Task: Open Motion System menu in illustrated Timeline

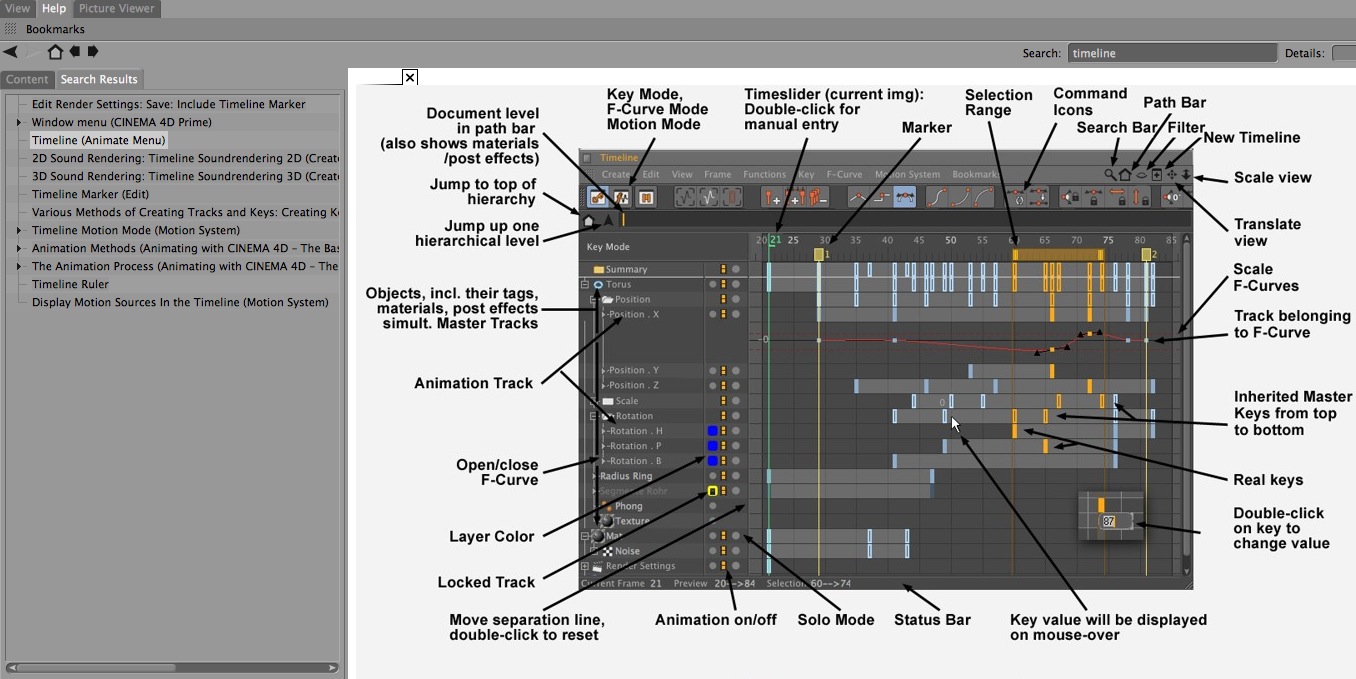Action: pos(907,174)
